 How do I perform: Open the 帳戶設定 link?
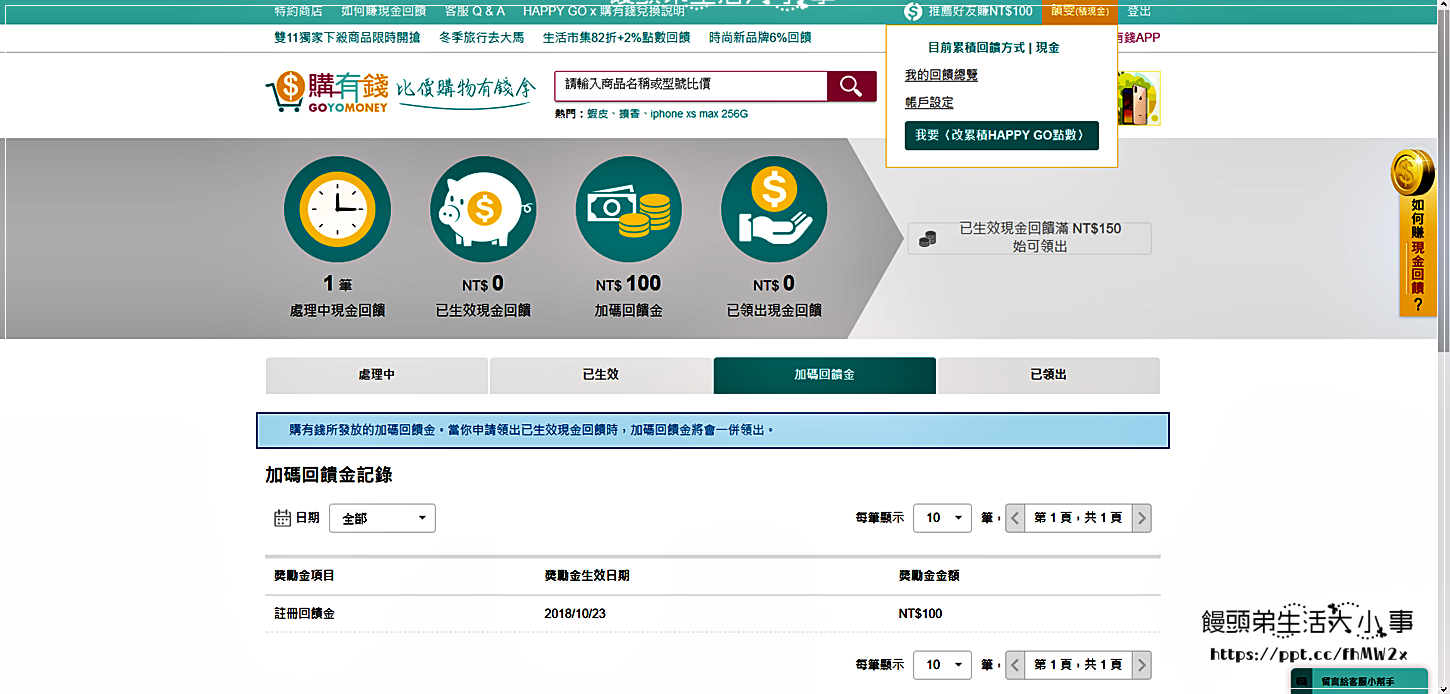929,102
